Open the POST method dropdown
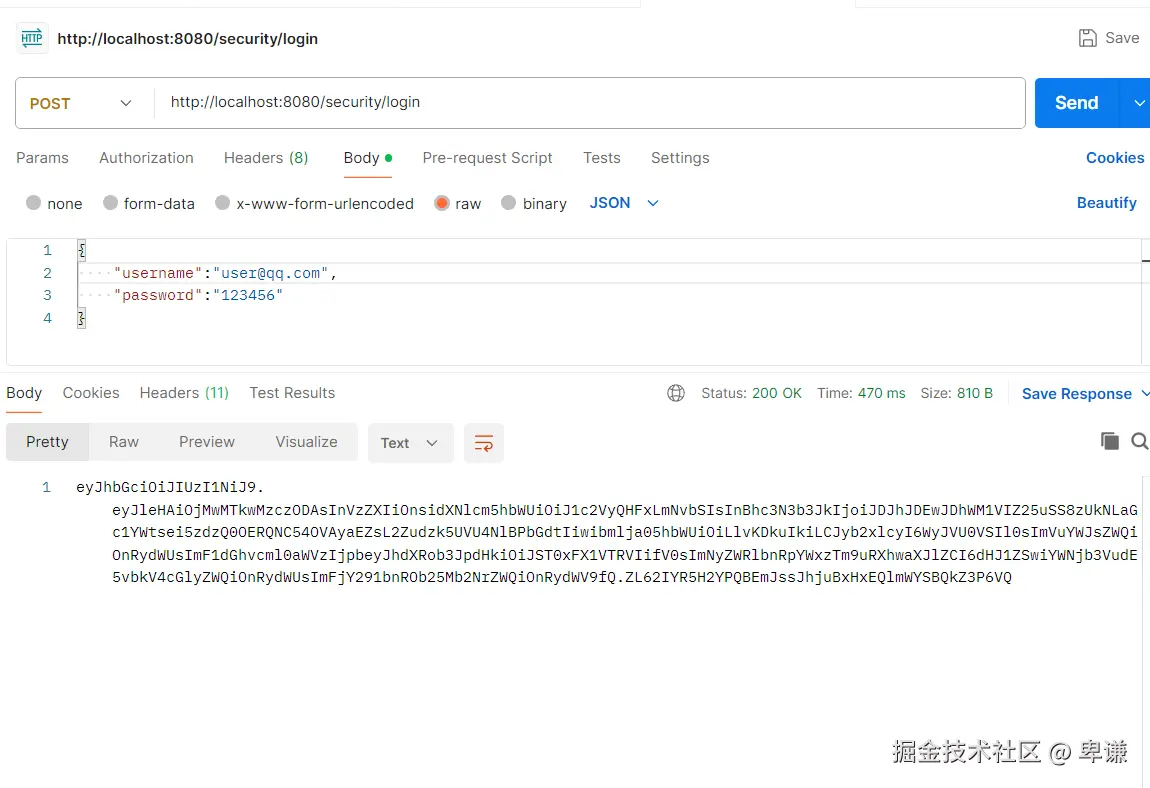 [x=81, y=103]
